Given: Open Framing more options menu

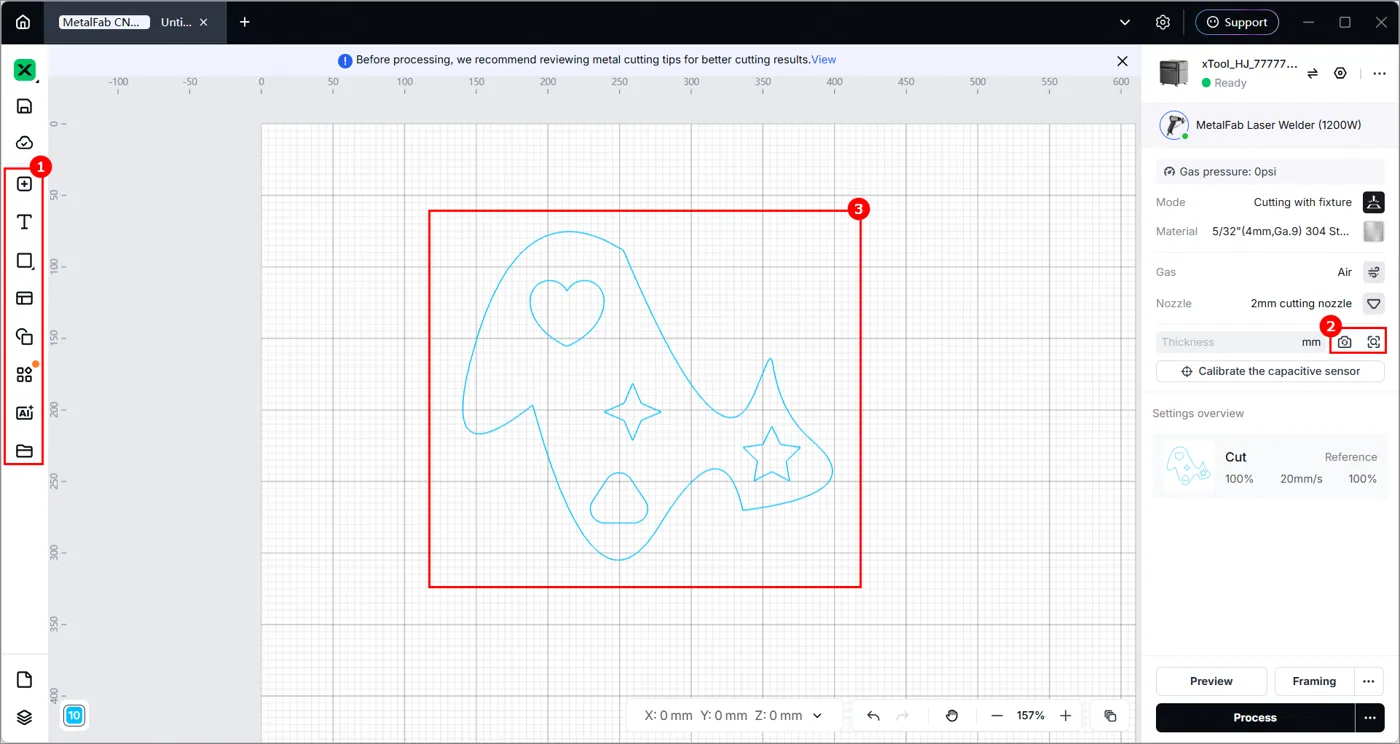Looking at the screenshot, I should point(1368,681).
